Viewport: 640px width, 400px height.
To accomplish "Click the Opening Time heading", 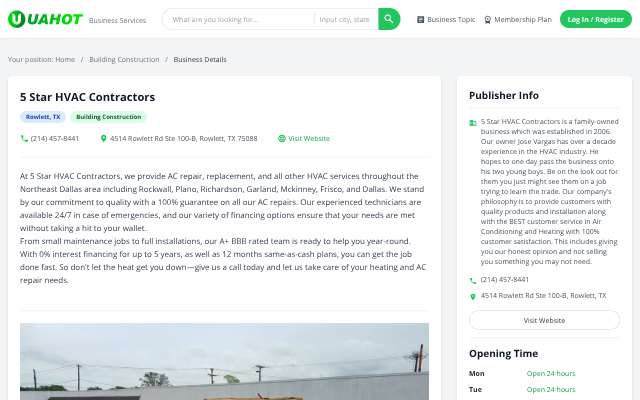I will (x=503, y=353).
